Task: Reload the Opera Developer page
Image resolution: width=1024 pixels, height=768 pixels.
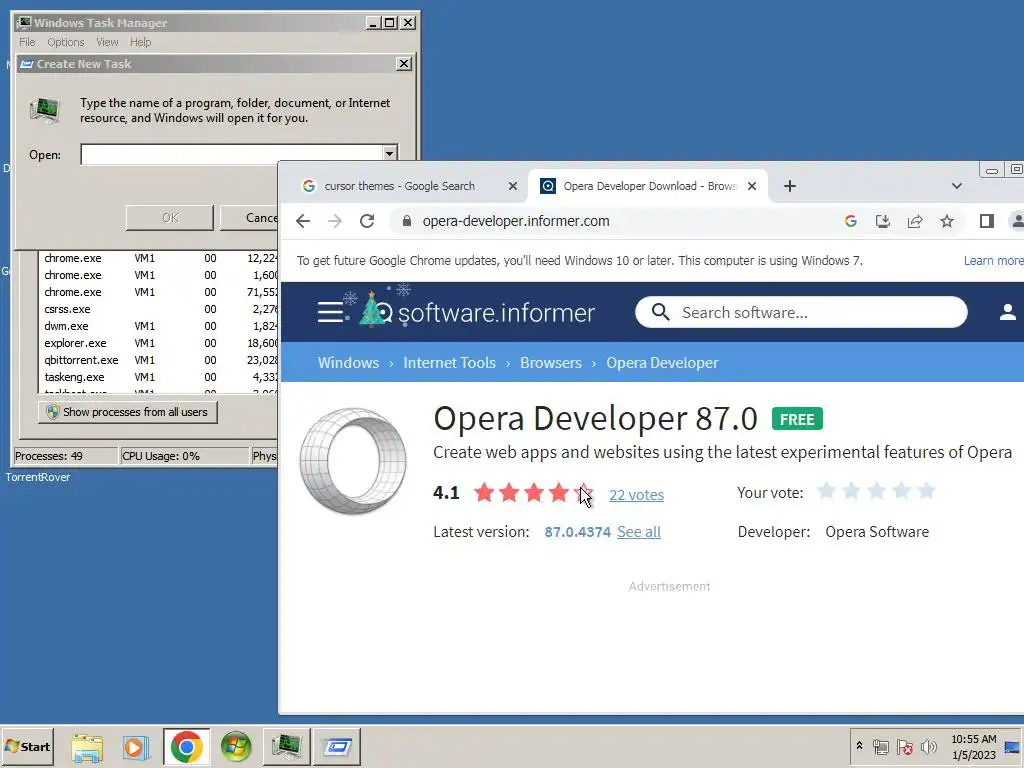Action: click(367, 221)
